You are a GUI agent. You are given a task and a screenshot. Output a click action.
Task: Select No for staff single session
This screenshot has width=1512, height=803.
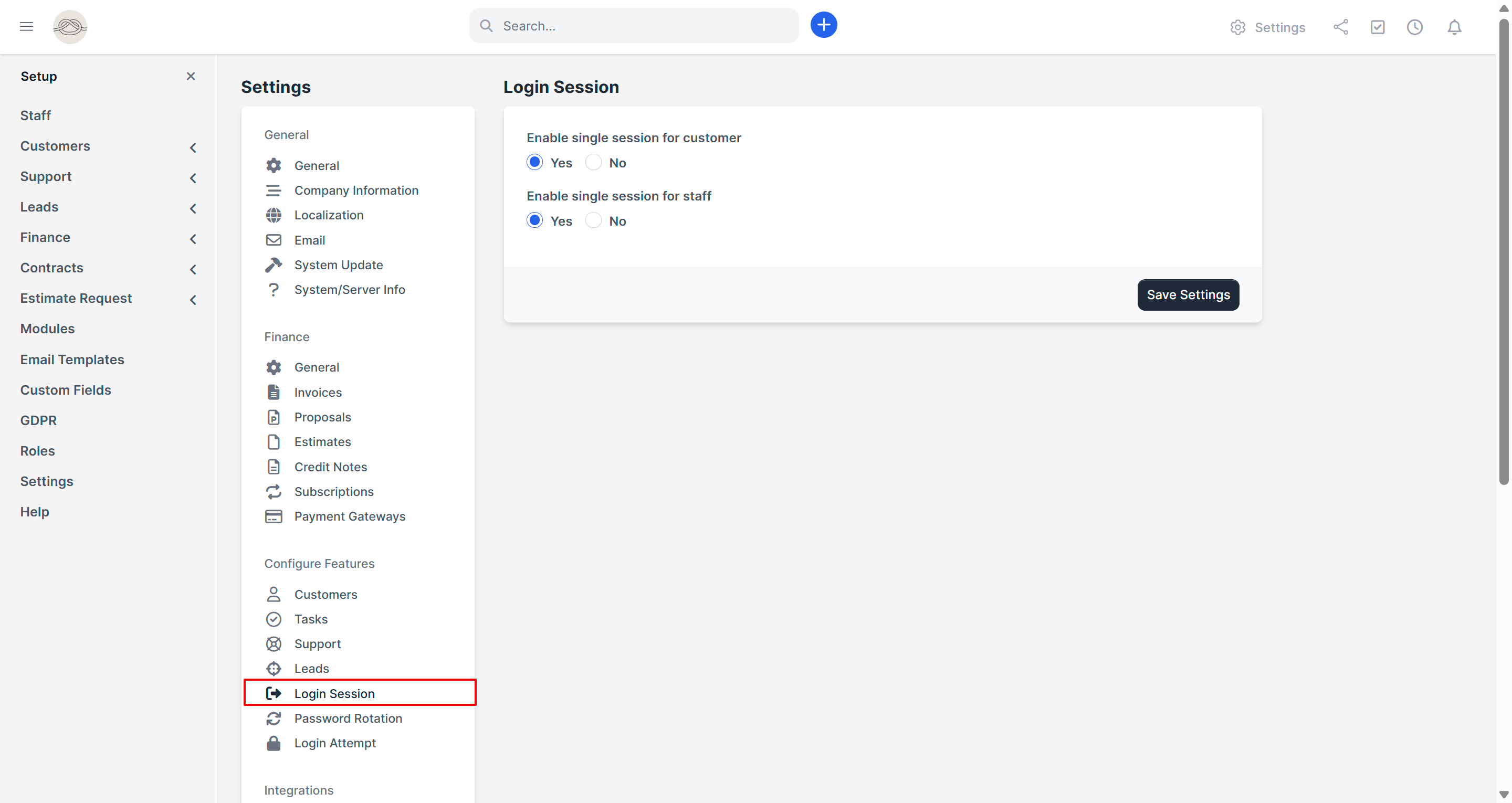coord(593,221)
